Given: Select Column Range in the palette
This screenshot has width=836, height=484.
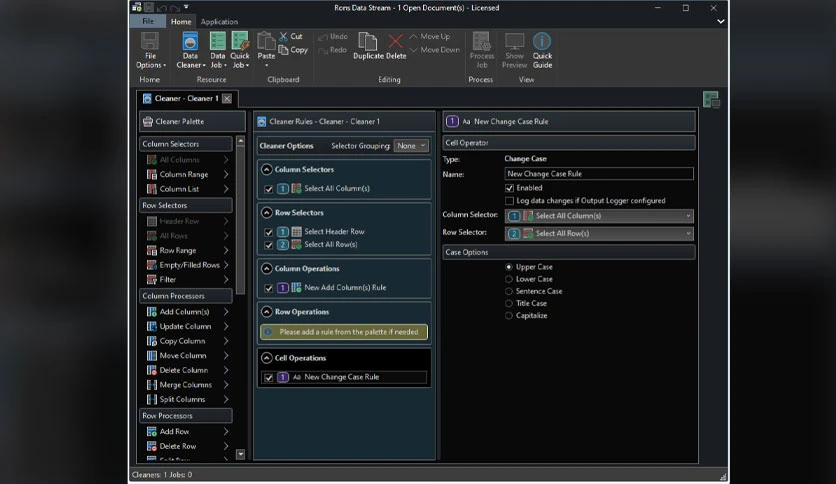Looking at the screenshot, I should tap(186, 174).
